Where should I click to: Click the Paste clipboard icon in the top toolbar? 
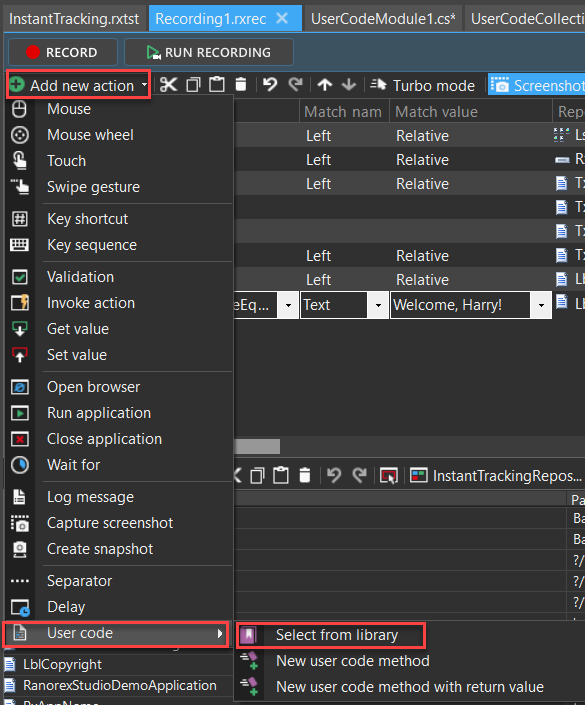(x=217, y=85)
